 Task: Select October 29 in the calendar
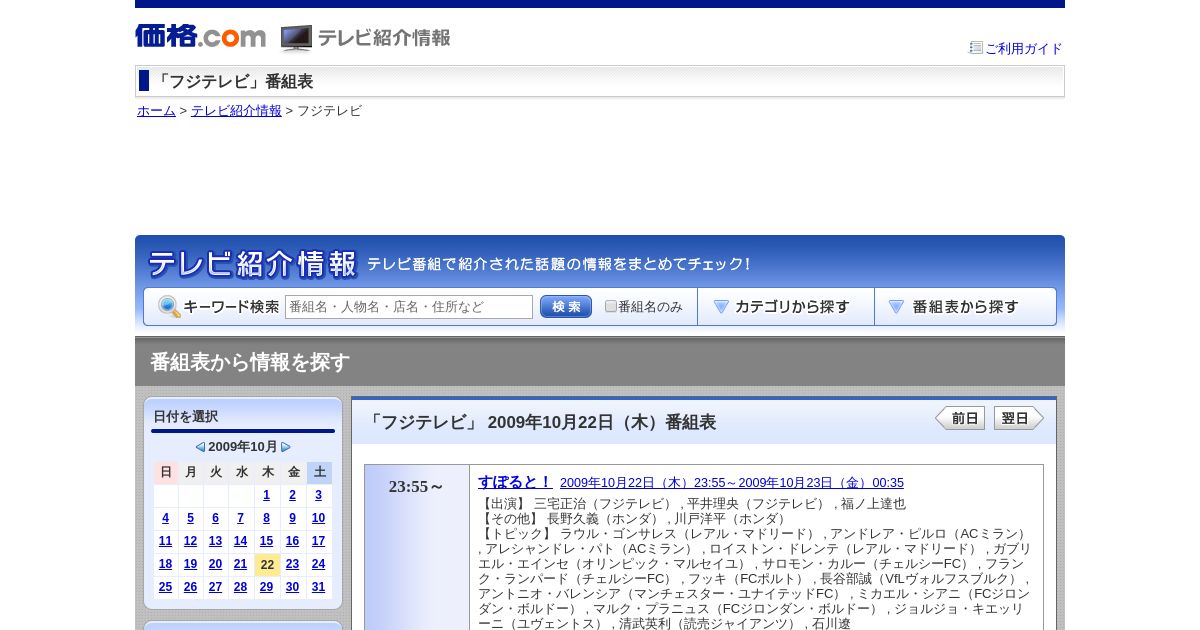267,587
